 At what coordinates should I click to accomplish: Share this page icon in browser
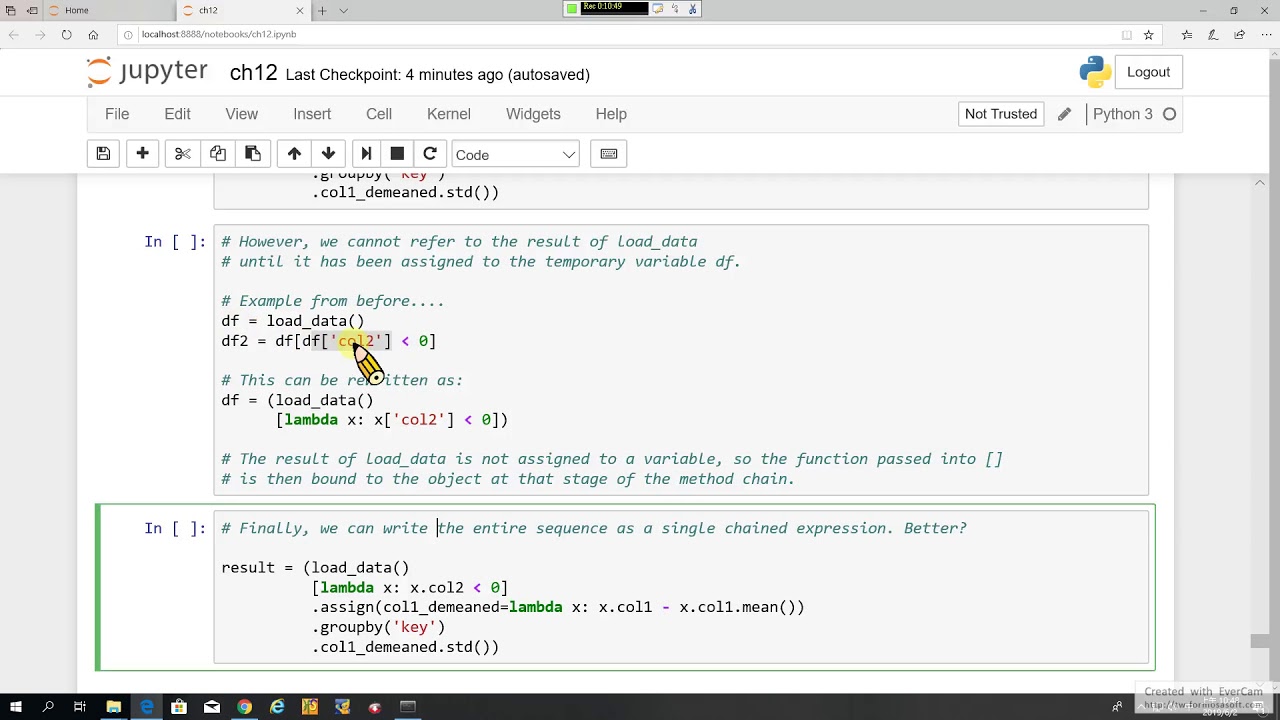pyautogui.click(x=1239, y=34)
